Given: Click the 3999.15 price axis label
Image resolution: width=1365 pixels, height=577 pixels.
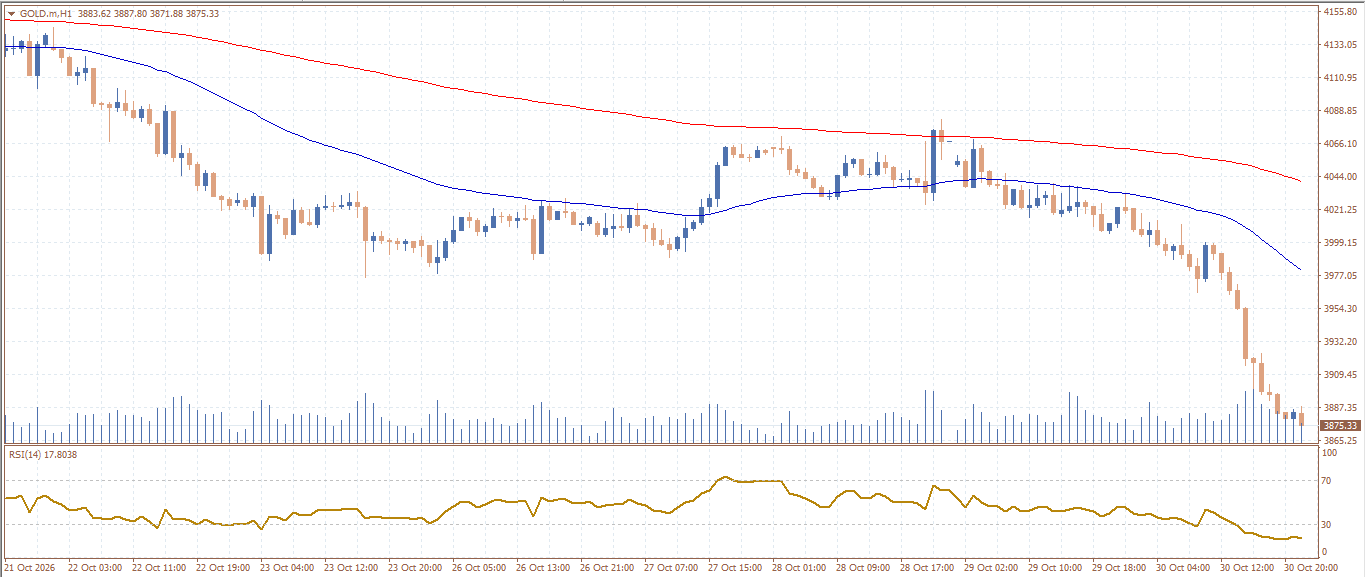Looking at the screenshot, I should (1338, 243).
